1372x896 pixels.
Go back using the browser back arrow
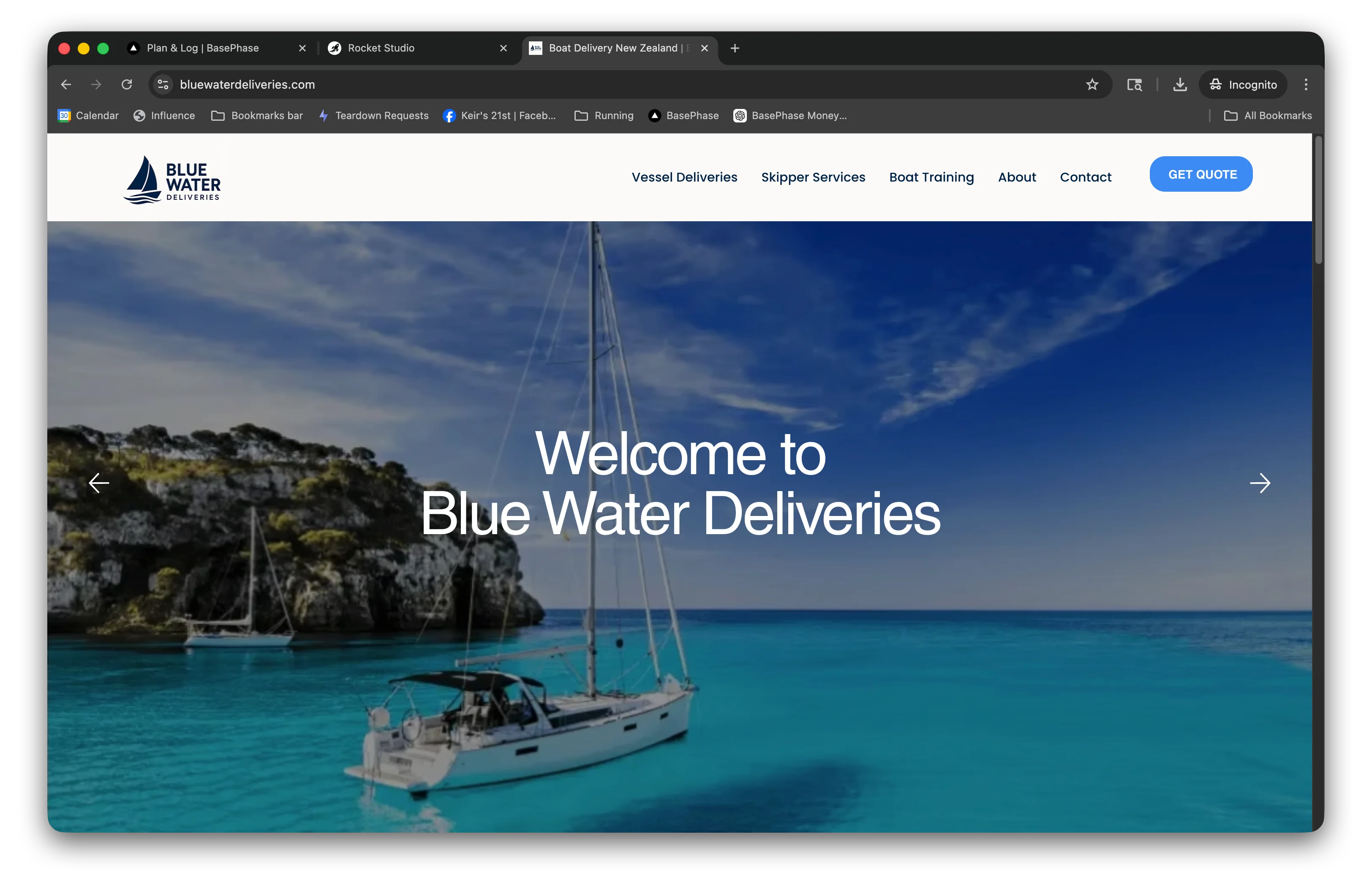point(66,85)
